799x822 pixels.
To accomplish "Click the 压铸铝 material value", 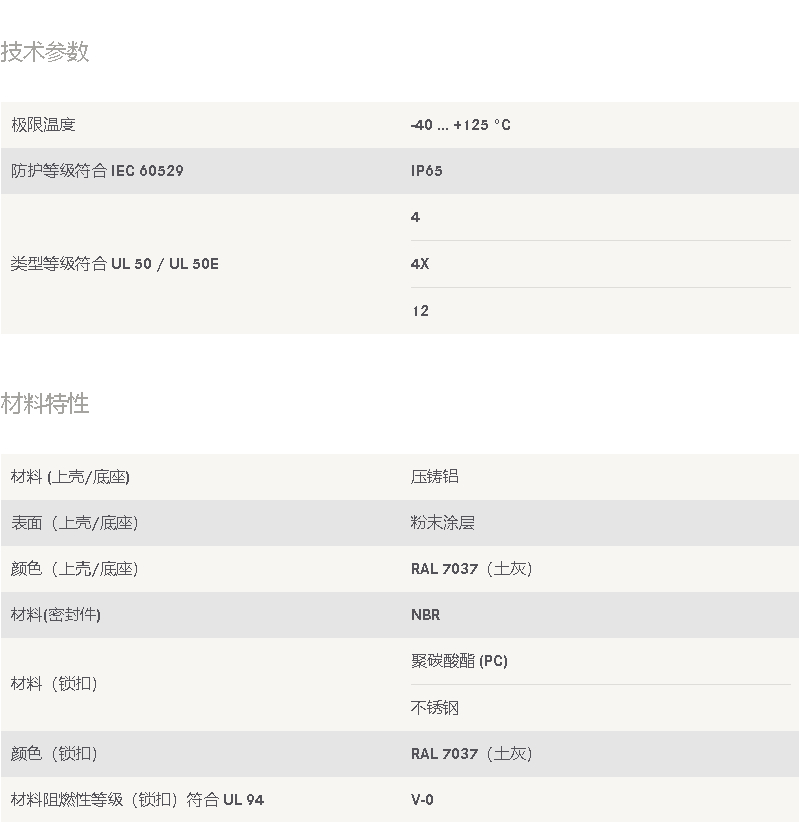I will pos(434,477).
